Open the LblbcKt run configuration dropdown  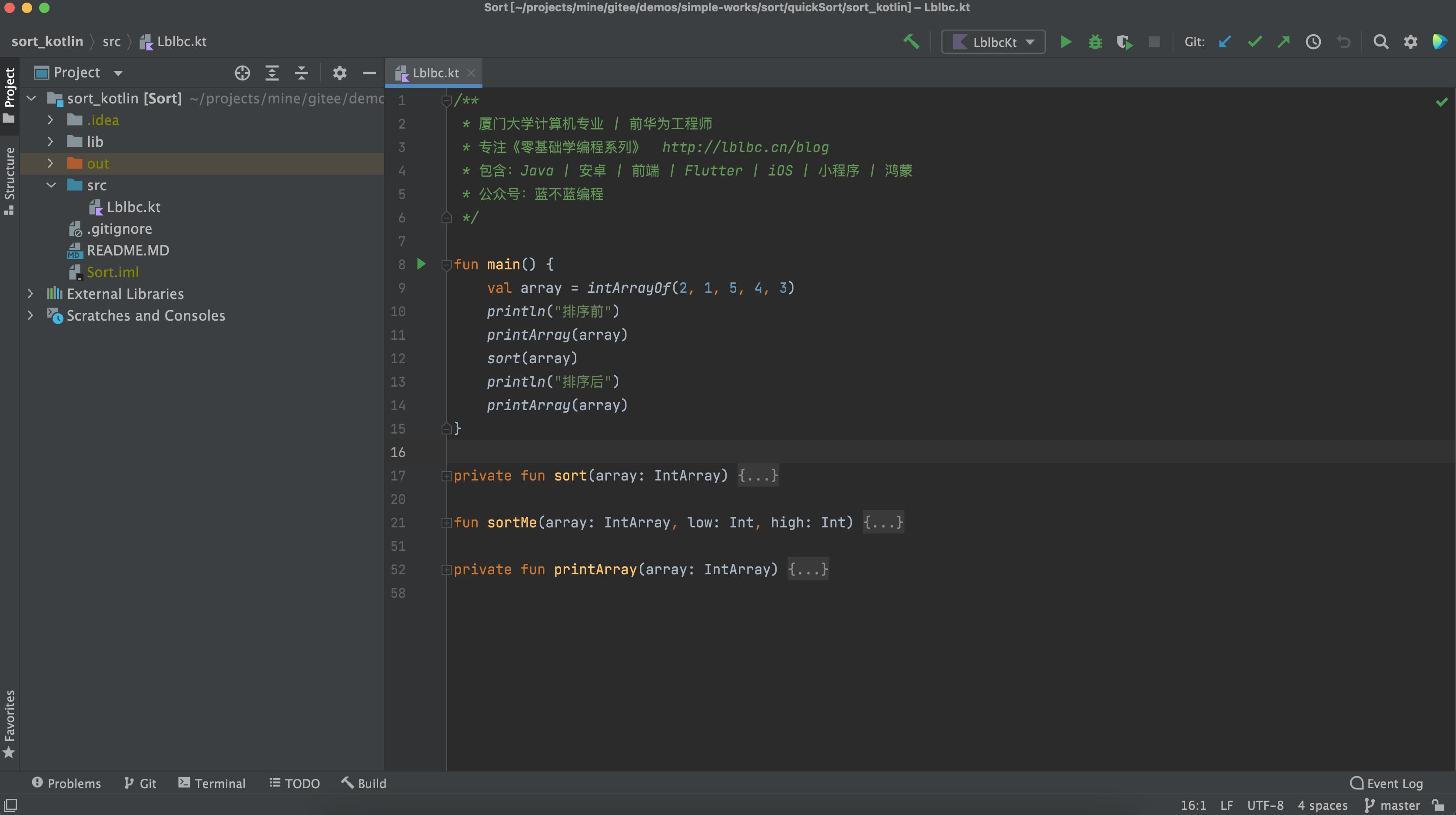[x=993, y=42]
